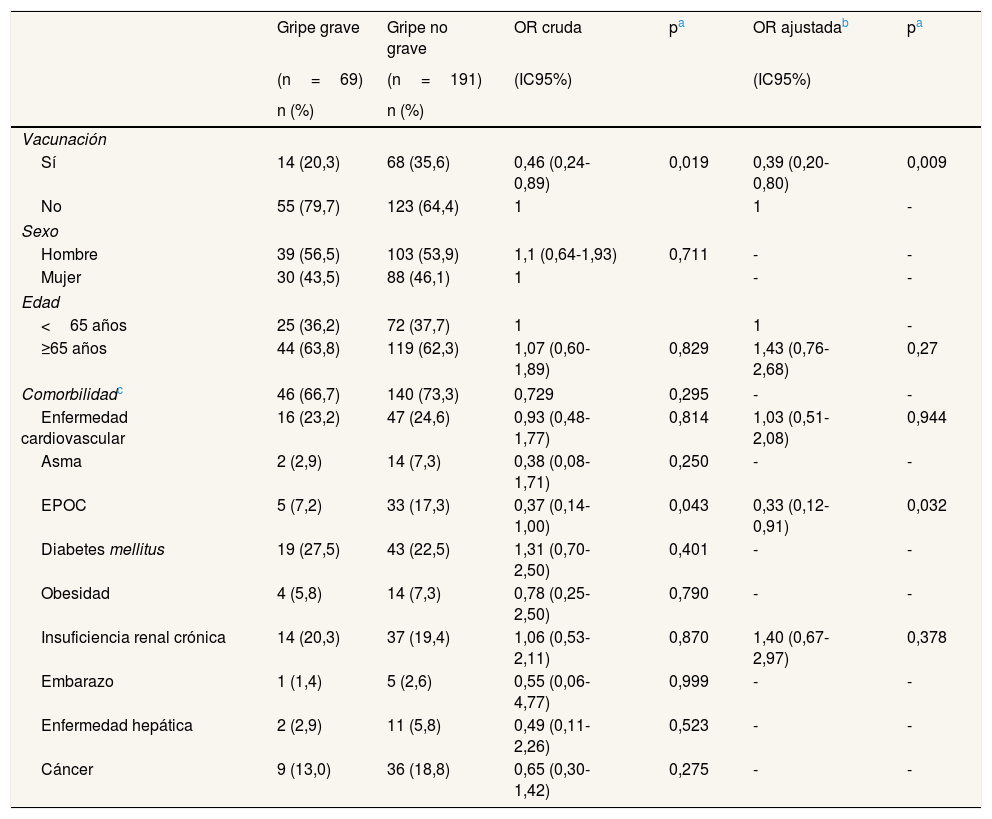Click the Edad section heading
This screenshot has width=992, height=819.
click(41, 301)
